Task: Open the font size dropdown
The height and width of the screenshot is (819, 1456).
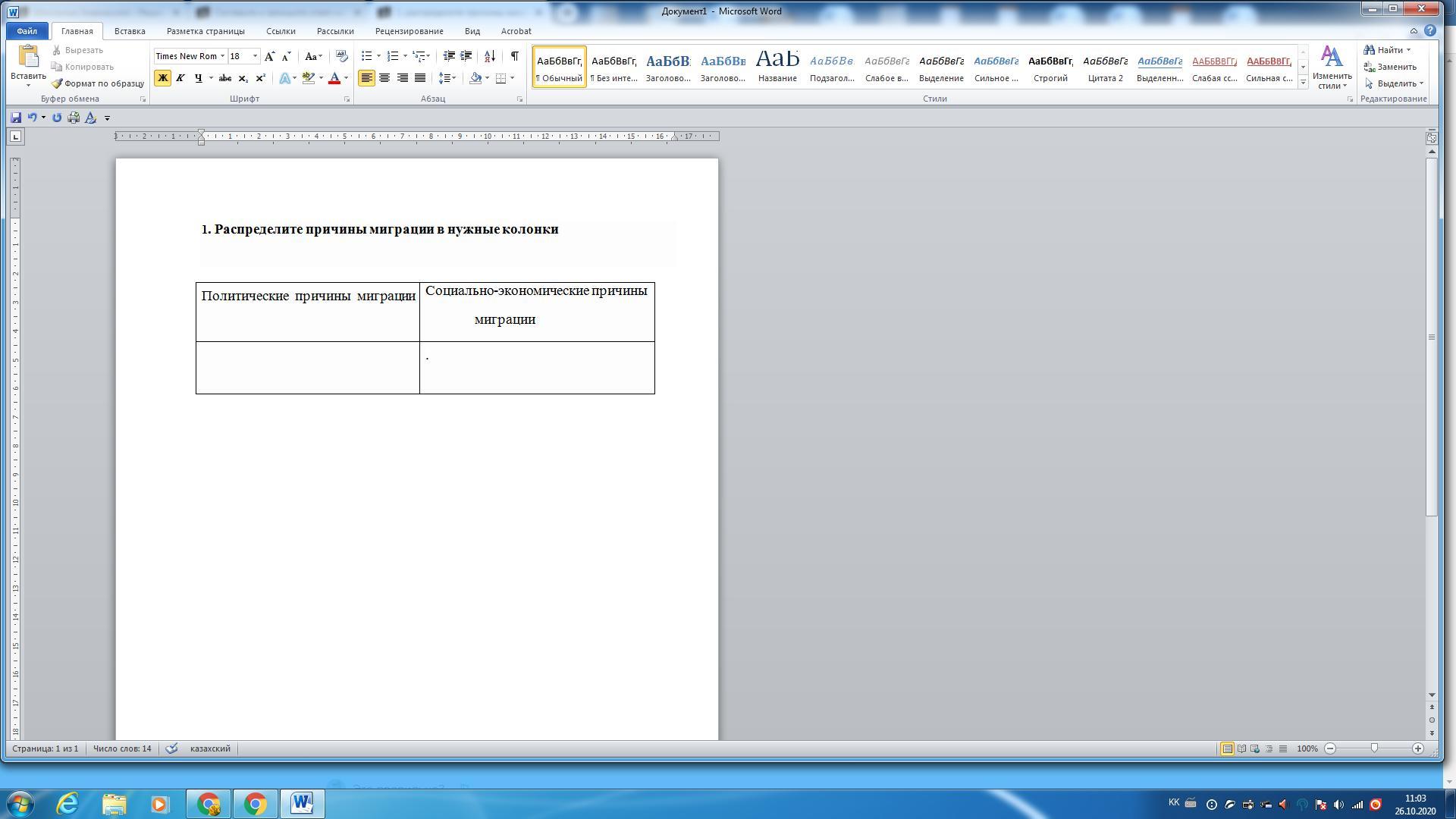Action: [x=255, y=56]
